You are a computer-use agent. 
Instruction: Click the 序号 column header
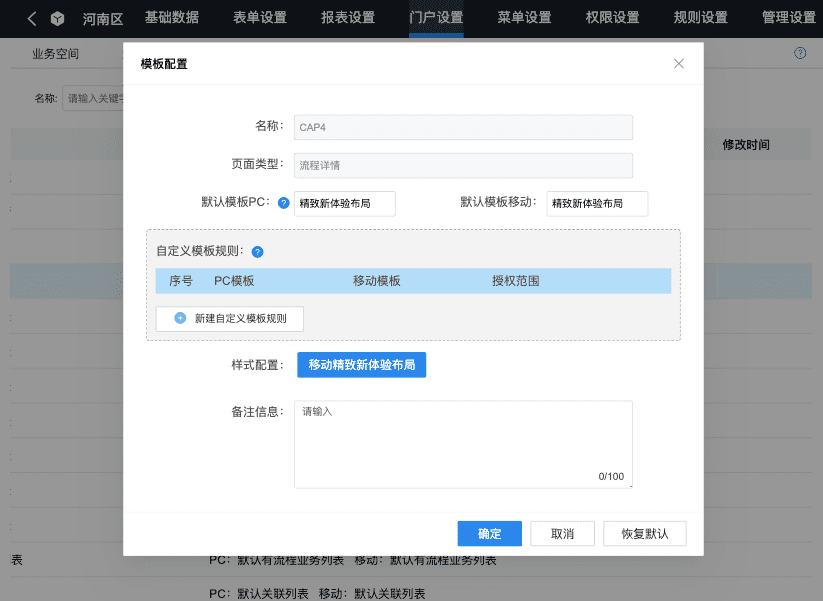[181, 281]
